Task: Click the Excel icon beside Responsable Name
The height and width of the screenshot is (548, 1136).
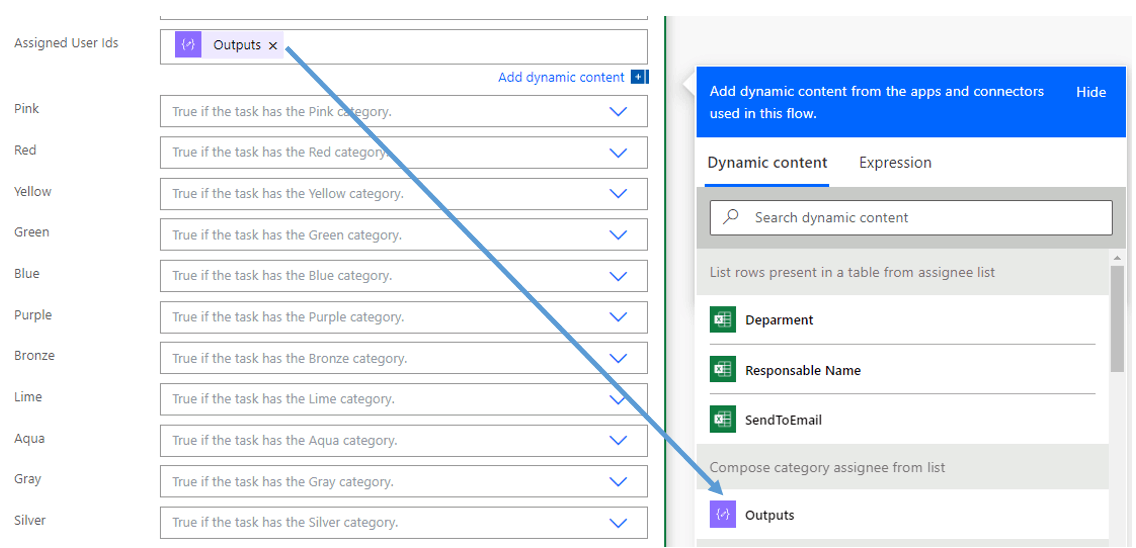Action: click(722, 370)
